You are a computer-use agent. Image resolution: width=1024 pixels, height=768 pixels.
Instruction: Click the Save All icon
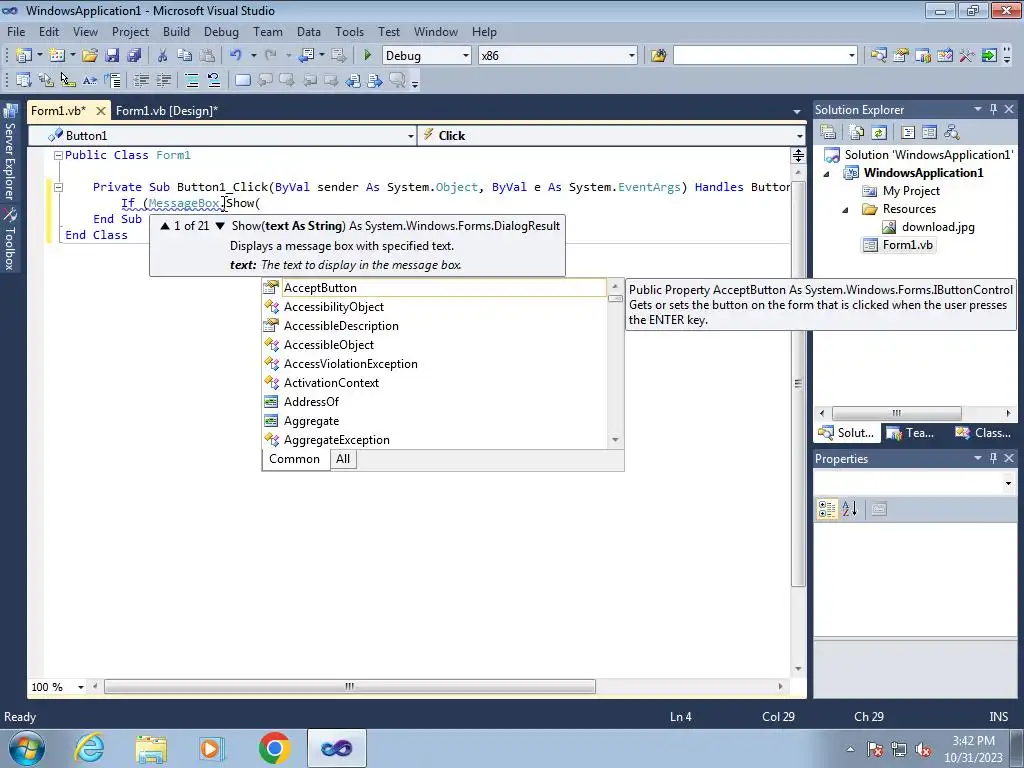coord(134,56)
